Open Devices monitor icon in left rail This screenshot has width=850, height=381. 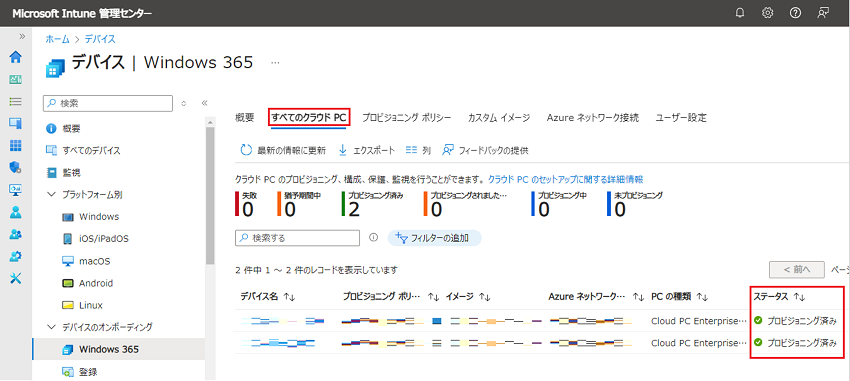tap(16, 123)
